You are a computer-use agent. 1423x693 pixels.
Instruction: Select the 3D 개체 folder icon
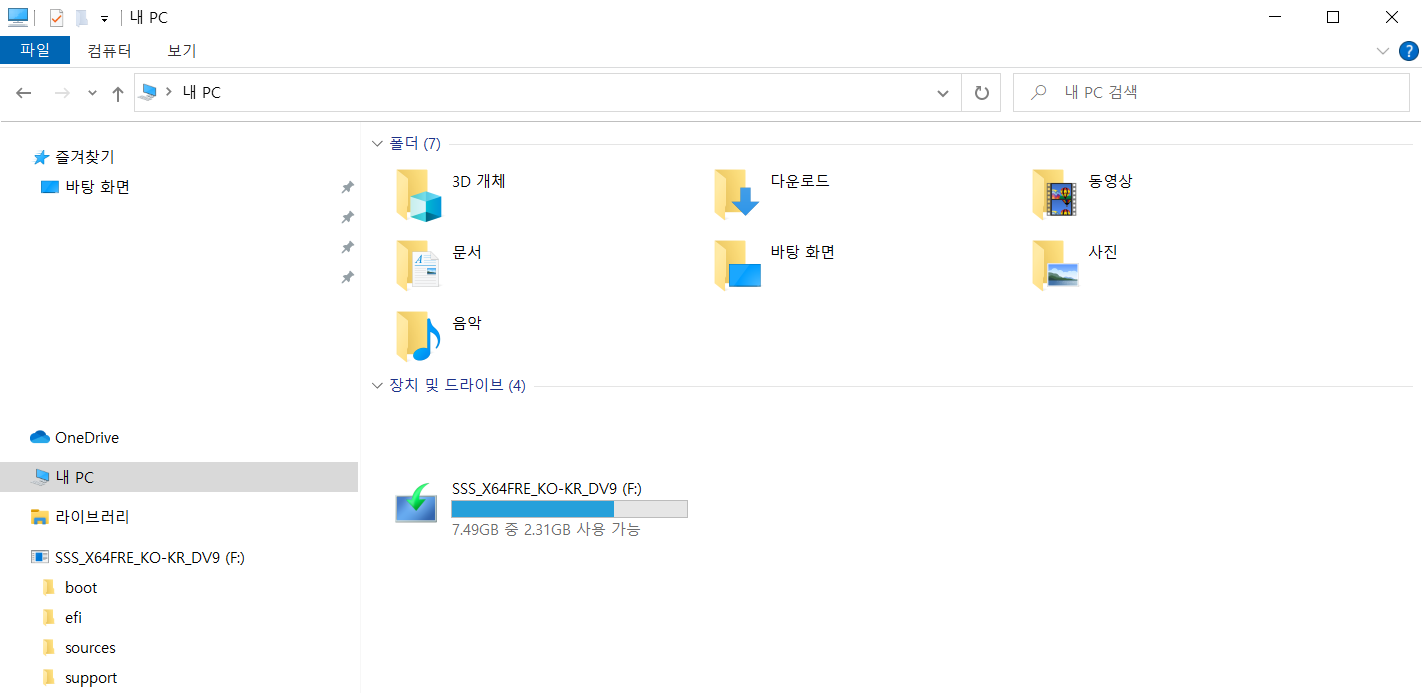[418, 195]
